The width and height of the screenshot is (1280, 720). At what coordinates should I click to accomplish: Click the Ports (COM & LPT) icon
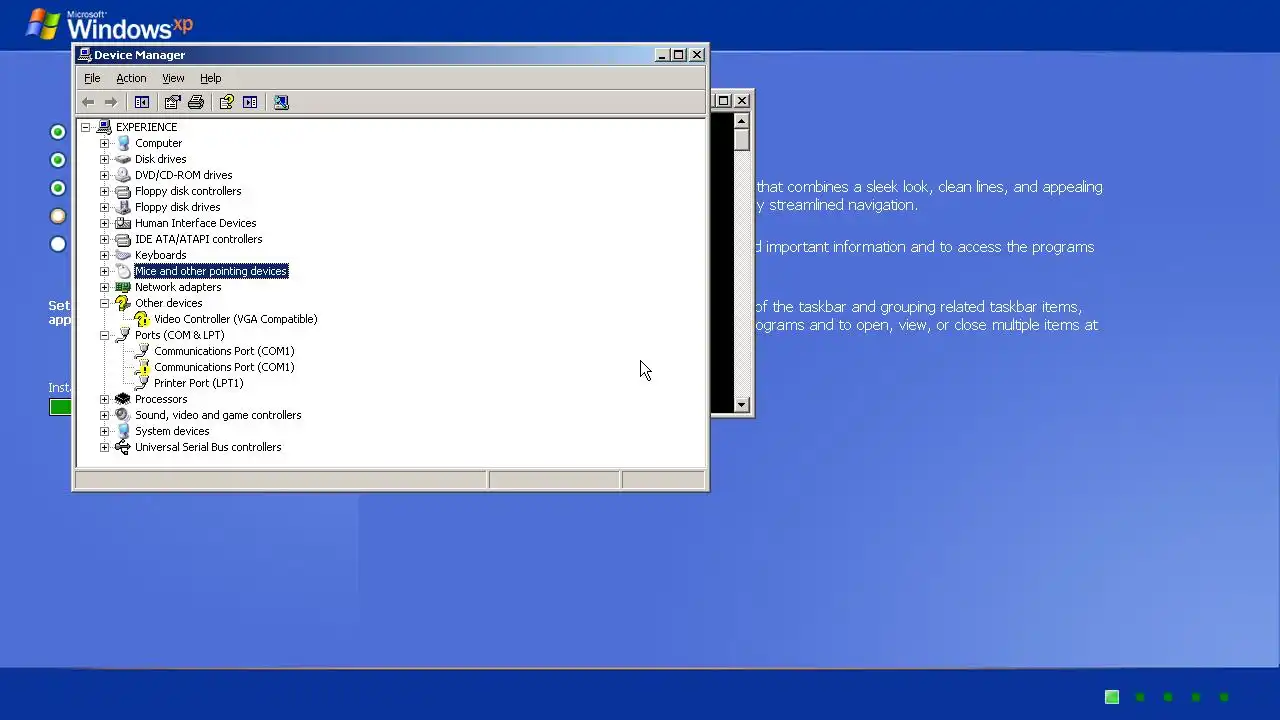[123, 335]
